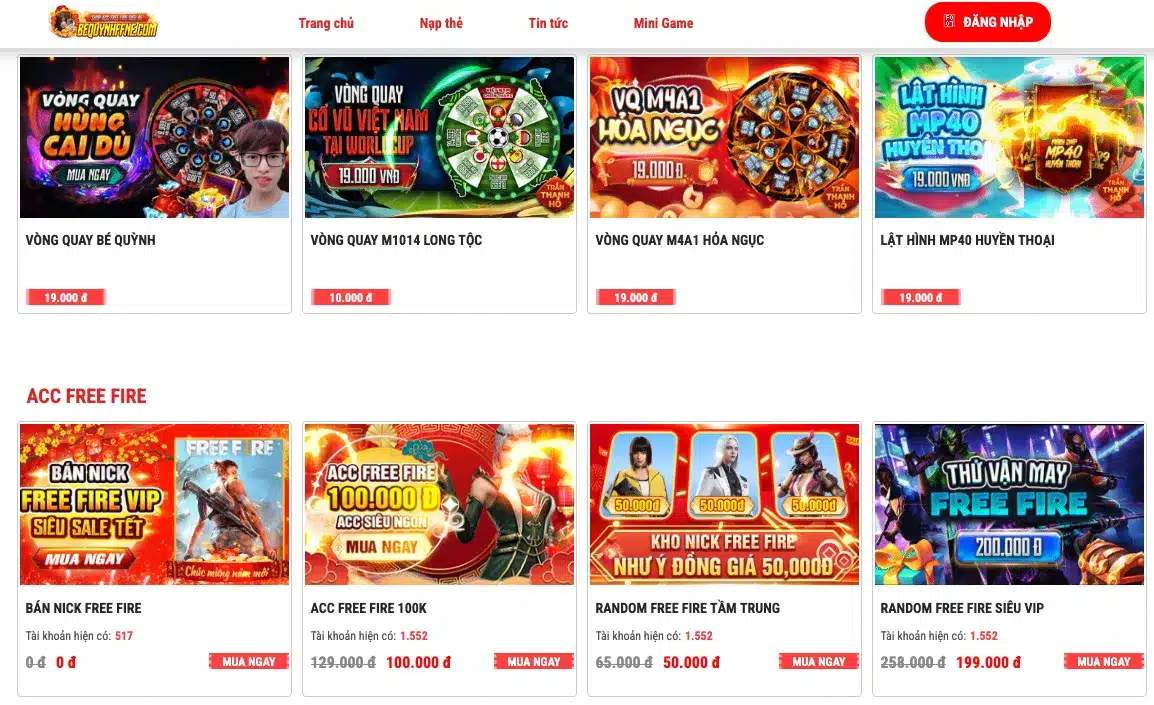1154x705 pixels.
Task: Open Mini Game from the navigation
Action: click(x=663, y=23)
